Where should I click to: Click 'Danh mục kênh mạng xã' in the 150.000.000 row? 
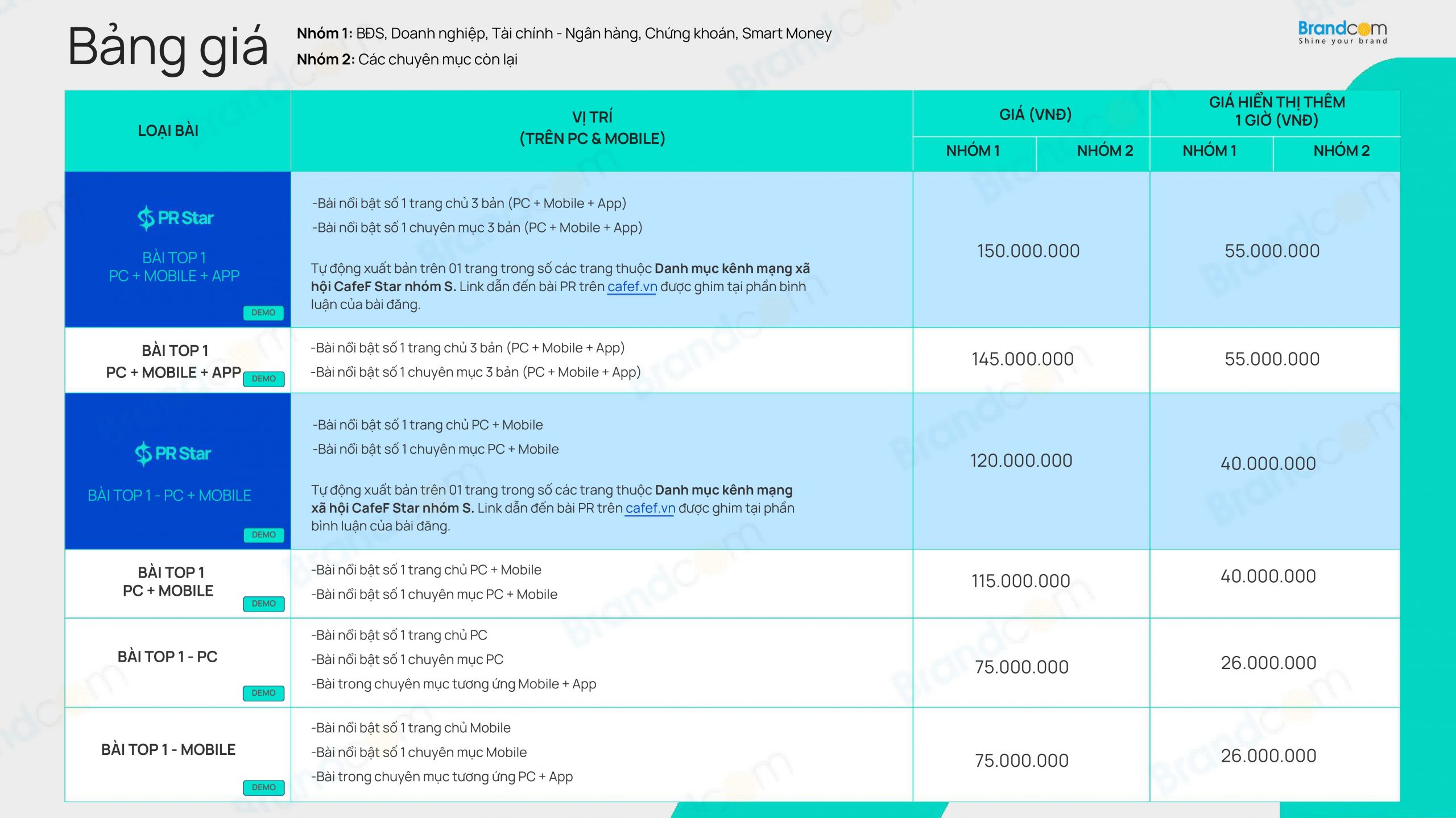[x=733, y=268]
